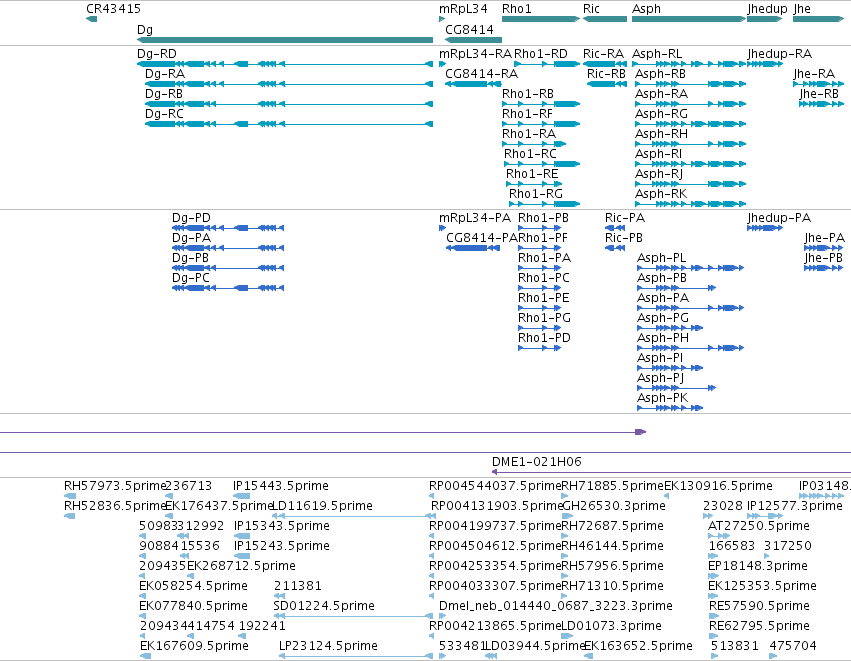The height and width of the screenshot is (661, 851).
Task: Select the CG8414-RA transcript glyph
Action: (x=473, y=84)
